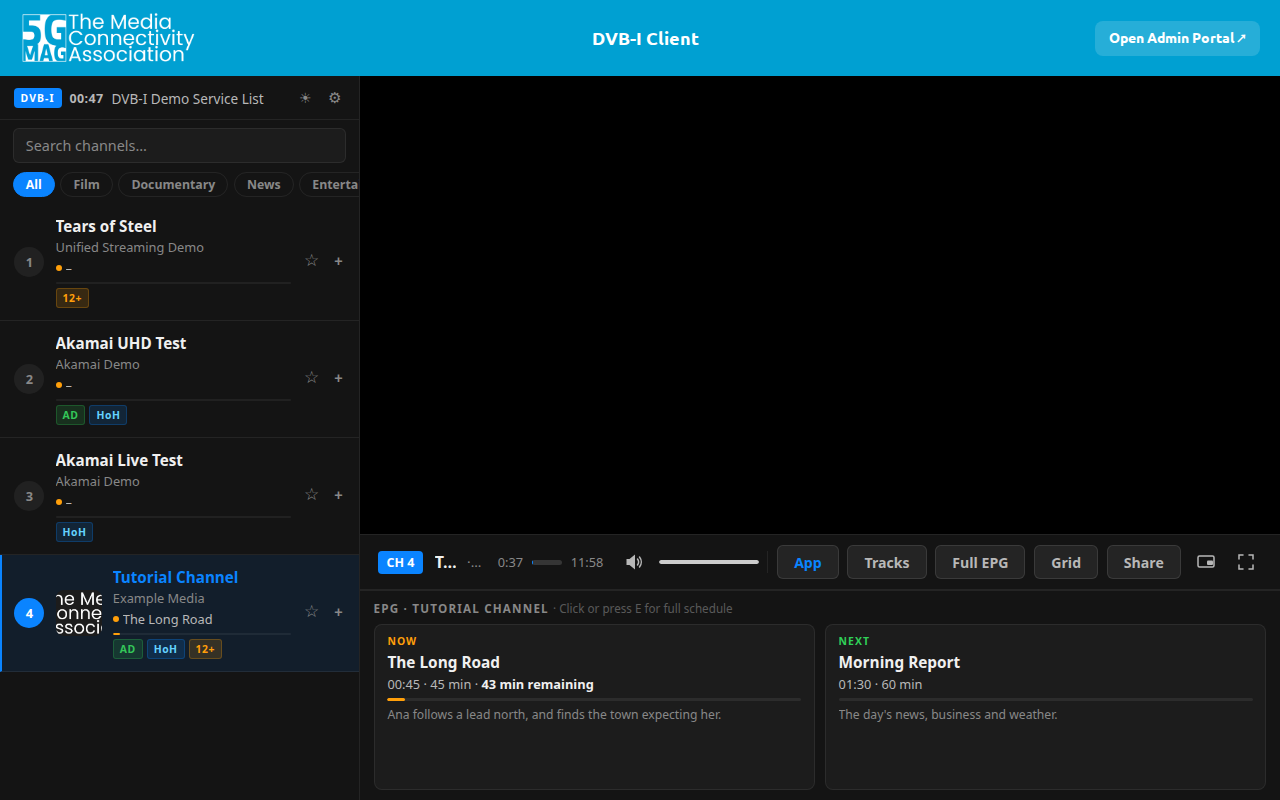Click the 5G MAG logo in header
Viewport: 1280px width, 800px height.
[108, 38]
